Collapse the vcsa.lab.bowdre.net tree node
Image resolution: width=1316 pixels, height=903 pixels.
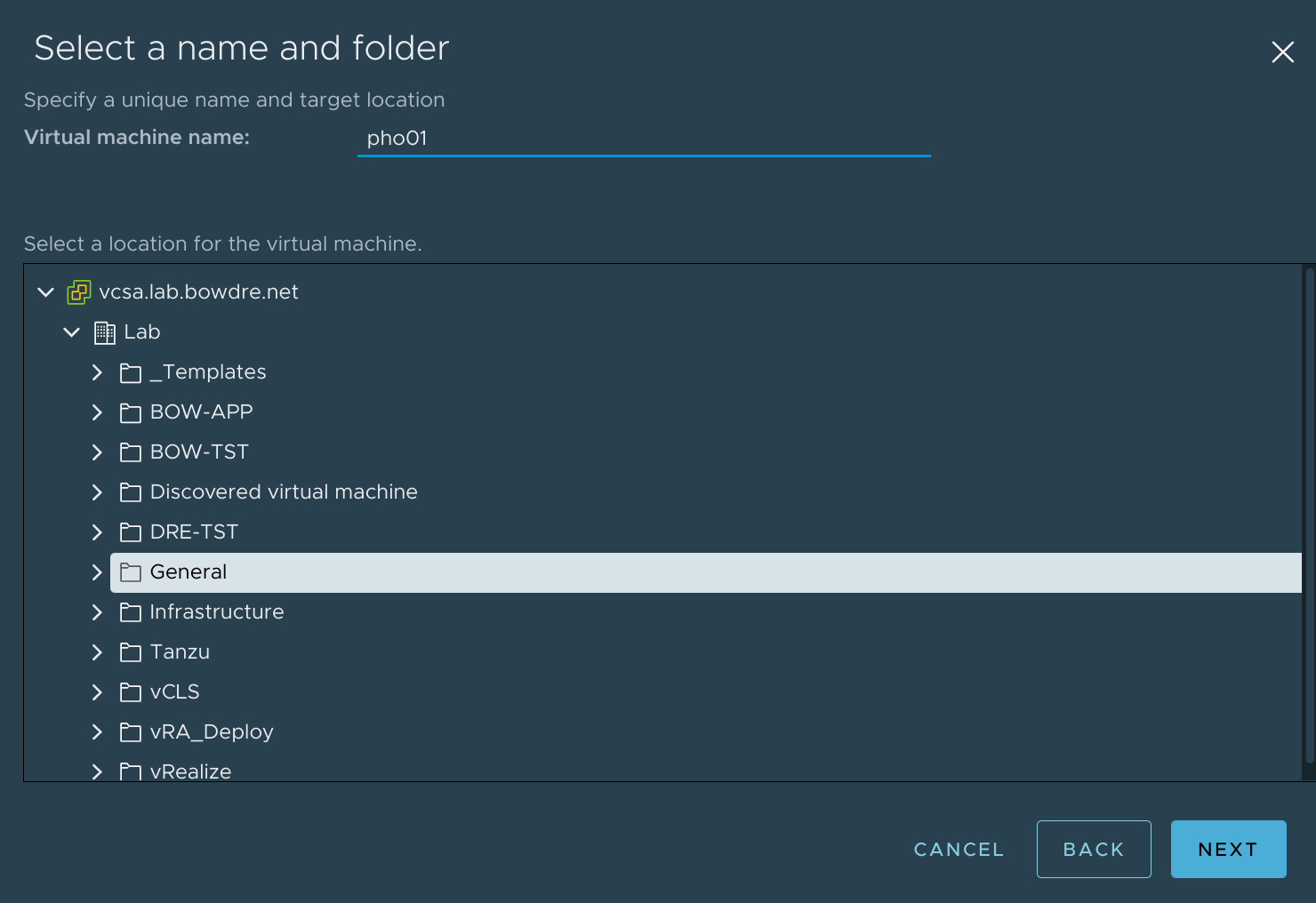46,292
